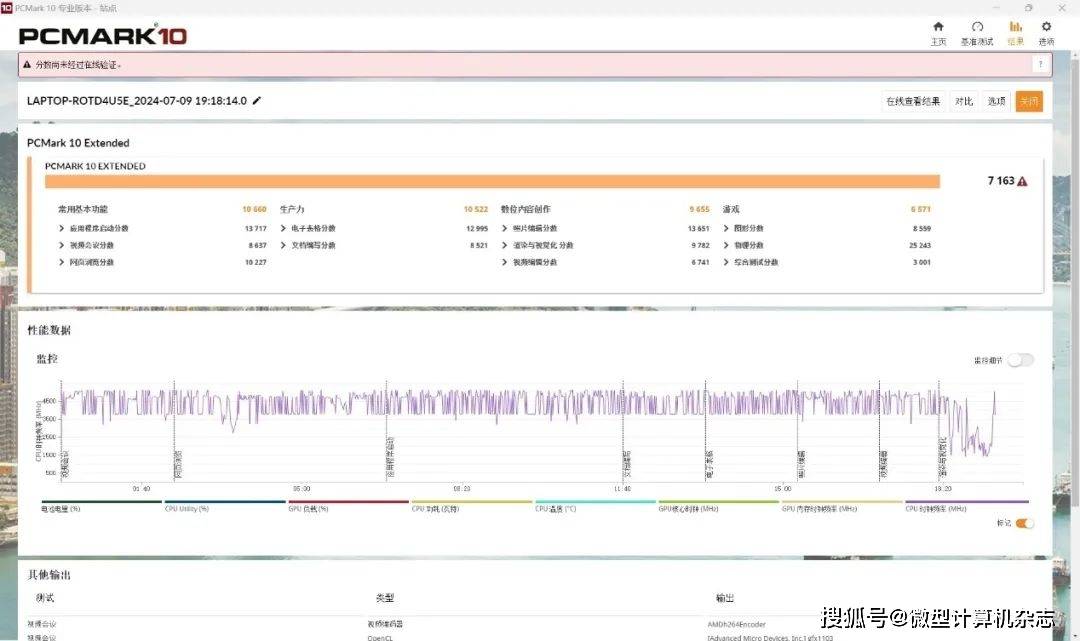The height and width of the screenshot is (641, 1080).
Task: Expand the 图形分数 row
Action: click(x=726, y=228)
